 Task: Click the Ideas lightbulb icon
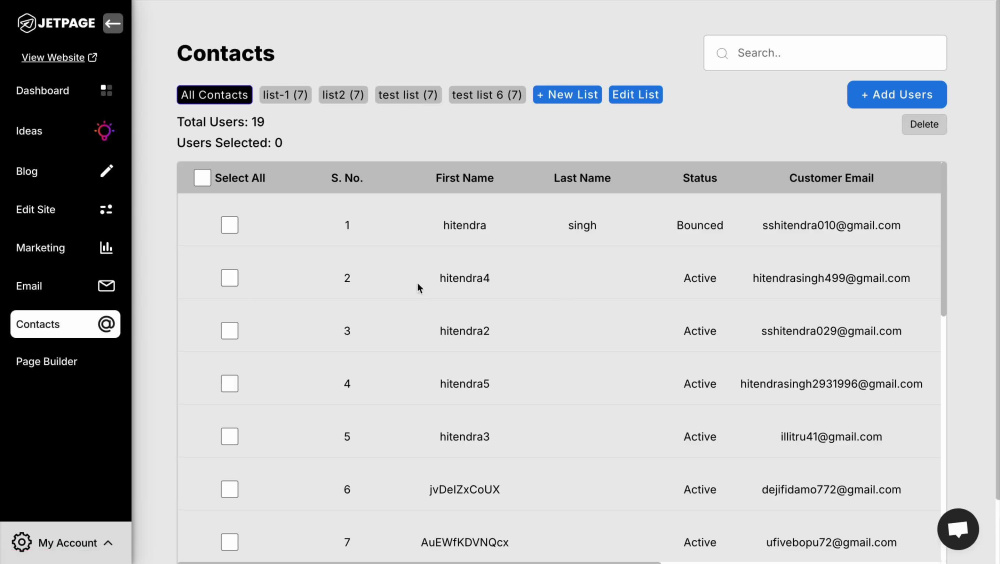point(105,131)
